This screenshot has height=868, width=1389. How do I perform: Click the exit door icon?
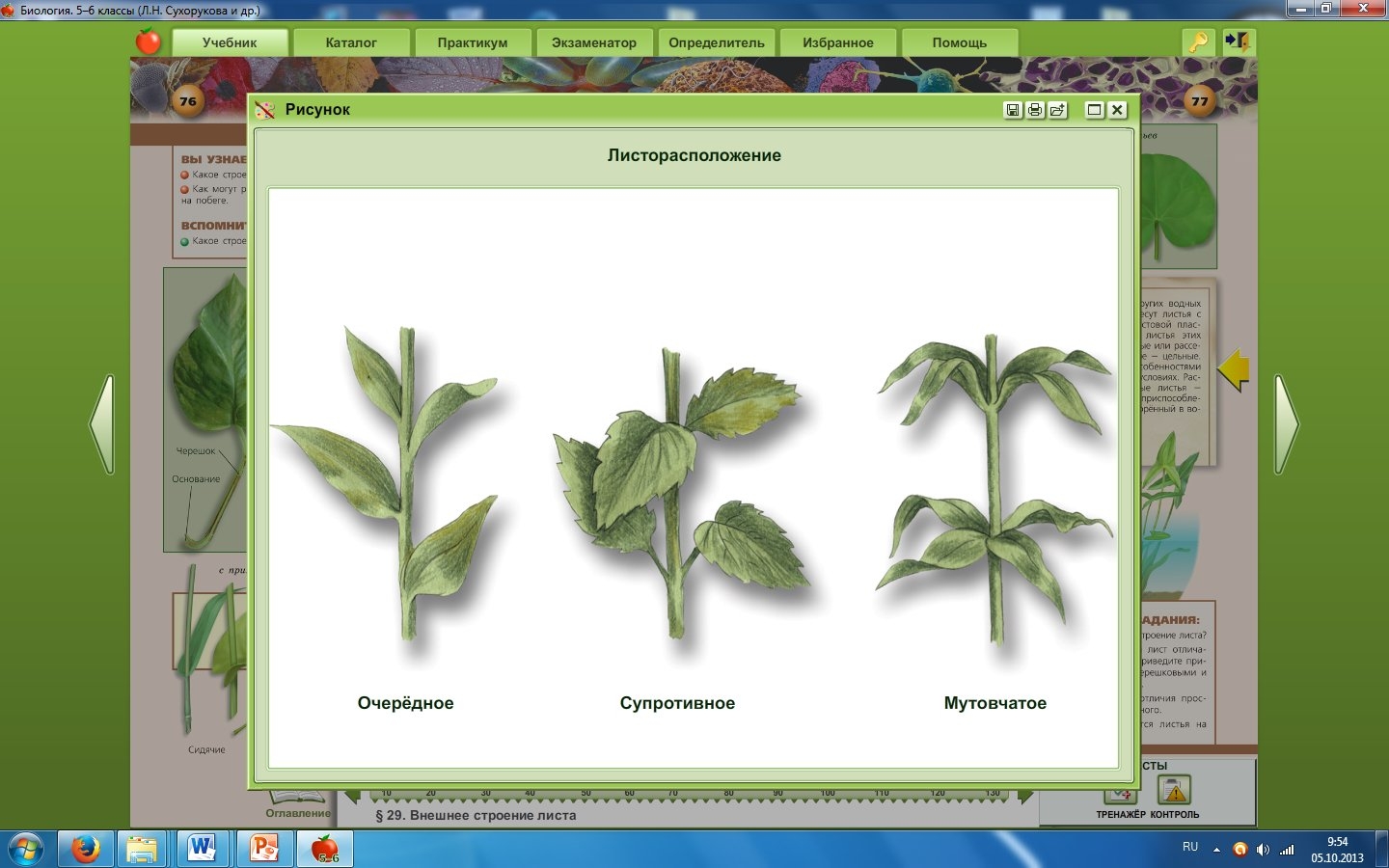click(x=1237, y=42)
